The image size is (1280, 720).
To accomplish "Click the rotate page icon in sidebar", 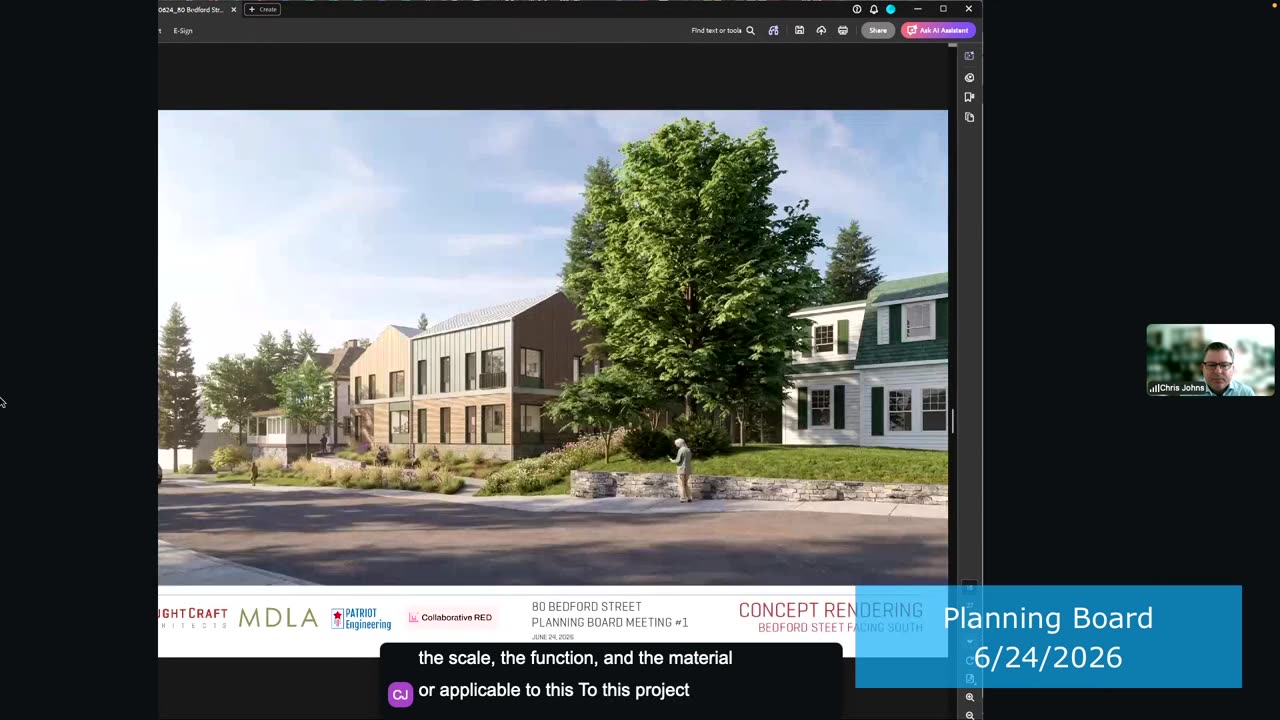I will coord(969,660).
